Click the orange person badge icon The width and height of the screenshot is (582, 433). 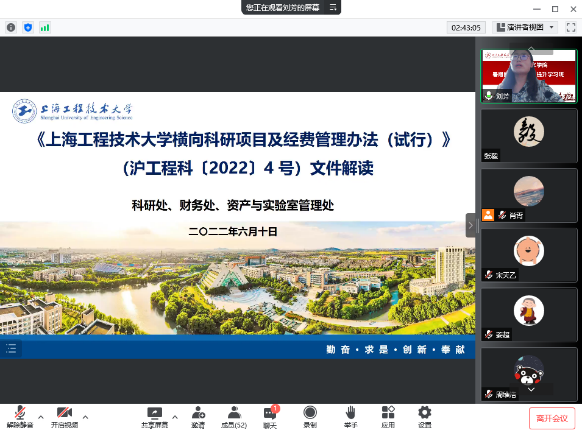coord(488,215)
